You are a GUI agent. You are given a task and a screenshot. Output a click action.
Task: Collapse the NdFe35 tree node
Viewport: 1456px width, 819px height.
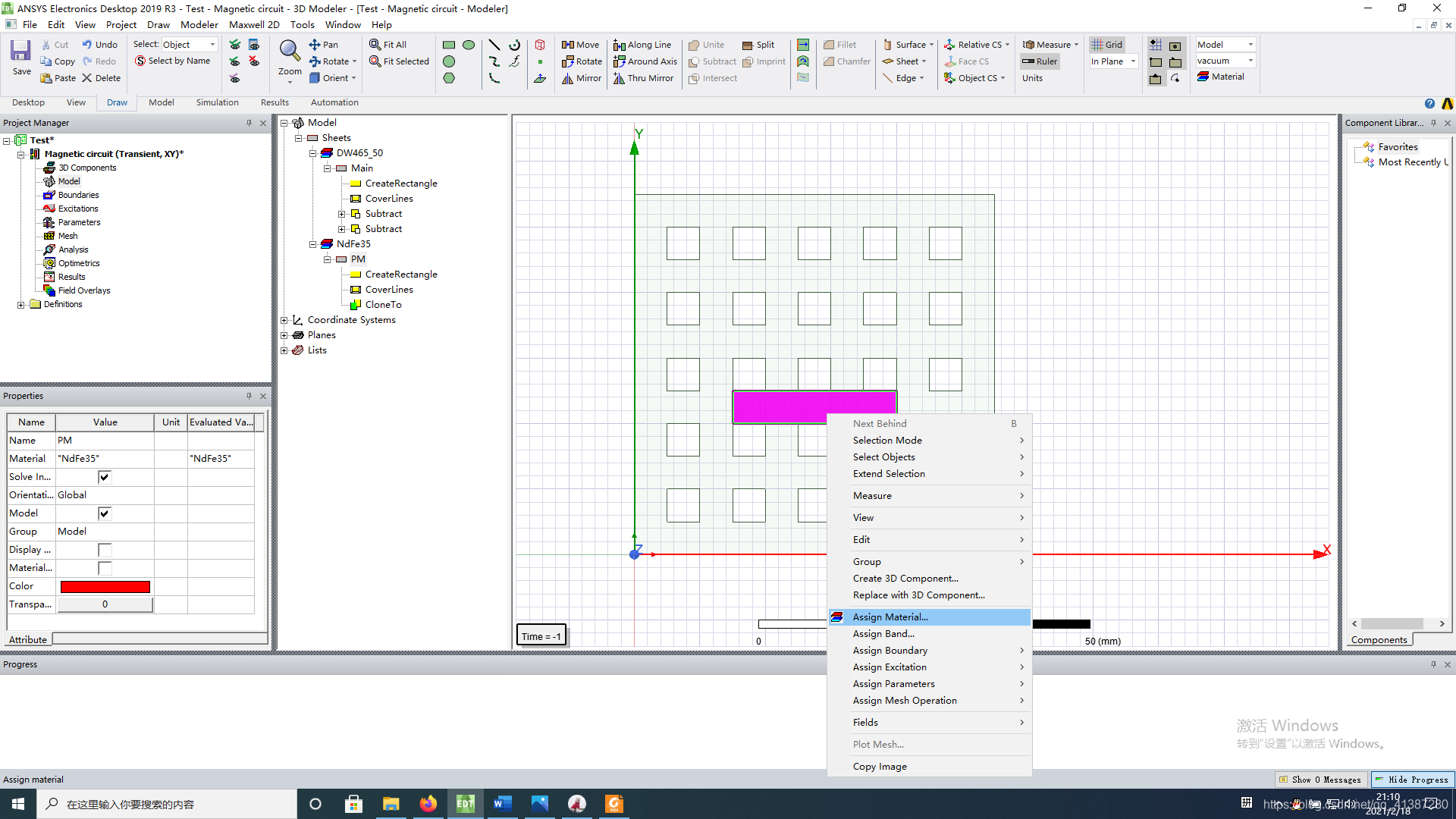[312, 244]
